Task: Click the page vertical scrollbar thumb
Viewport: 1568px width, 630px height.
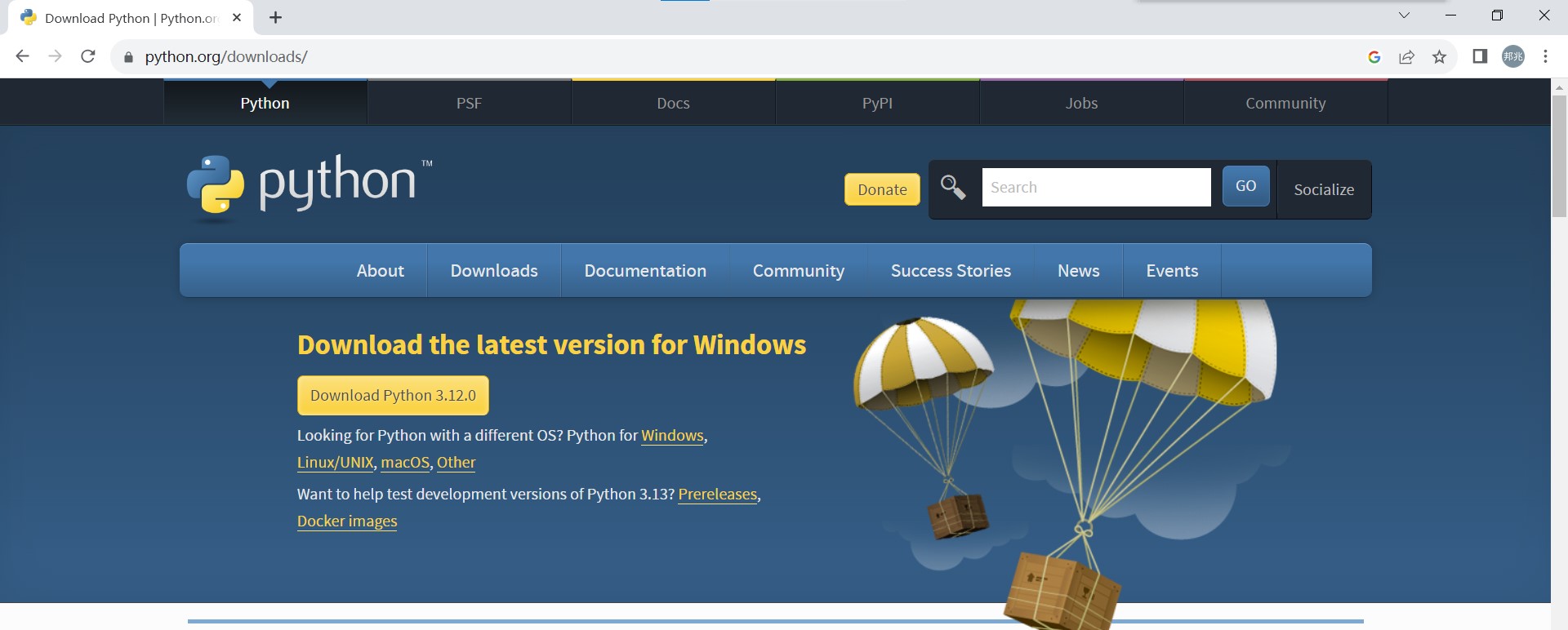Action: click(1559, 155)
